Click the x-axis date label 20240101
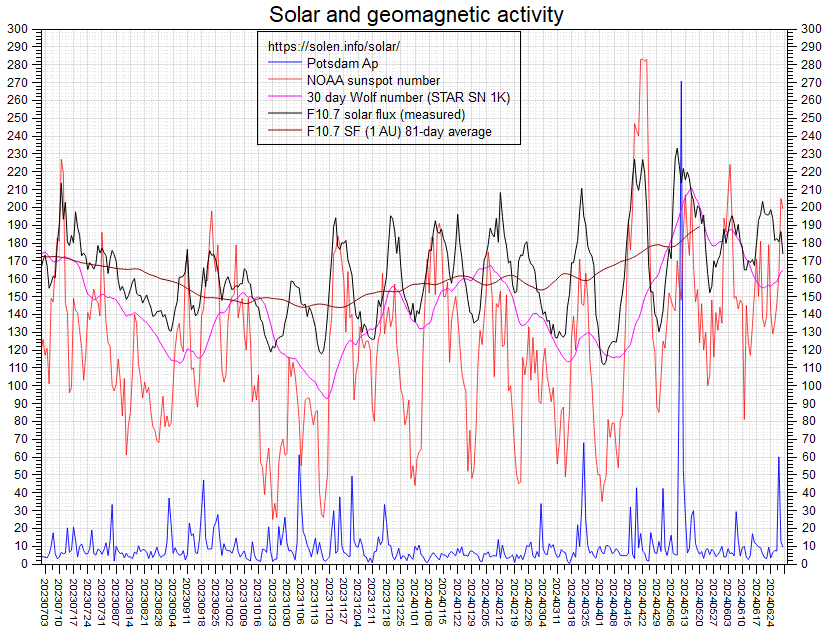This screenshot has height=642, width=829. [x=413, y=602]
